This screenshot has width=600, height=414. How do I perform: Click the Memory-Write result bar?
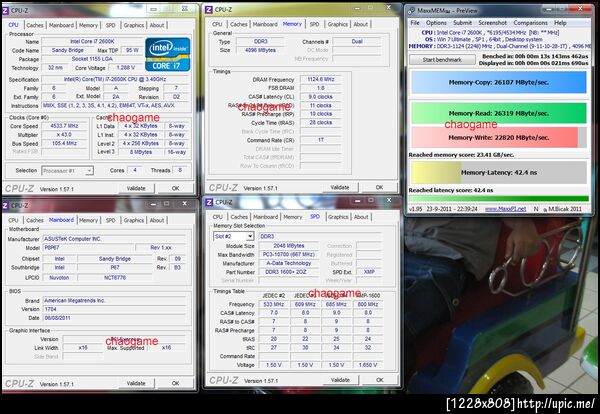tap(499, 137)
